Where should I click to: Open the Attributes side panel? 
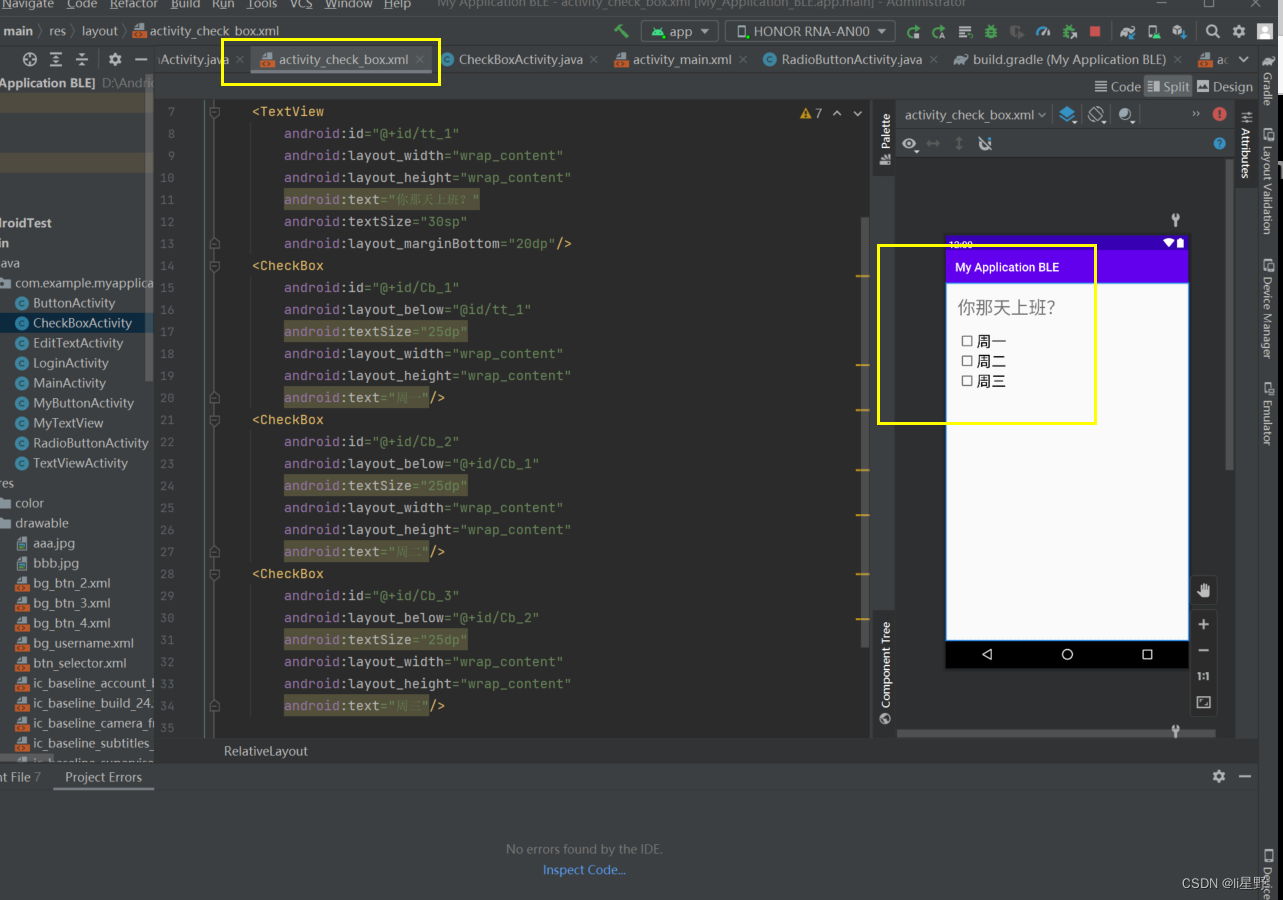(x=1245, y=144)
